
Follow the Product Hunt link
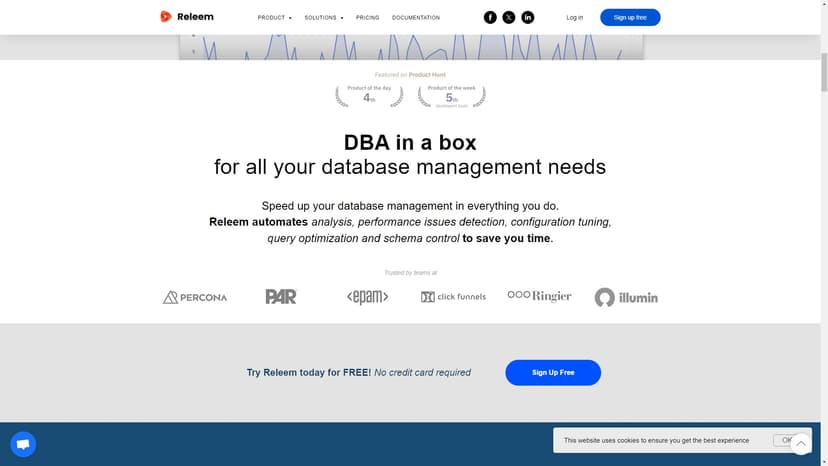[427, 75]
